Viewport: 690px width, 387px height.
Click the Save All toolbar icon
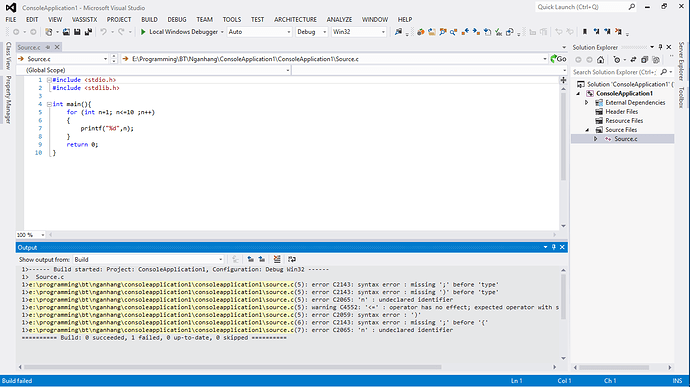pos(88,32)
